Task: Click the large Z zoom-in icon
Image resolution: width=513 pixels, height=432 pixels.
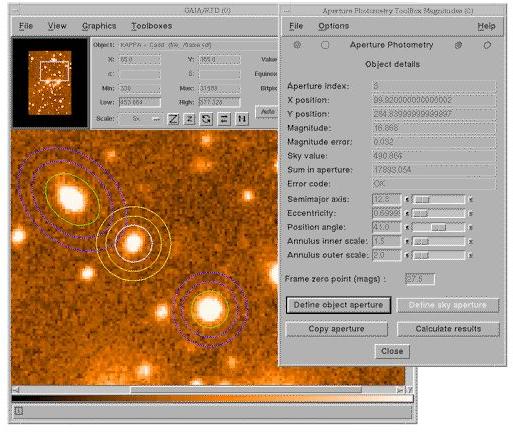Action: (x=173, y=119)
